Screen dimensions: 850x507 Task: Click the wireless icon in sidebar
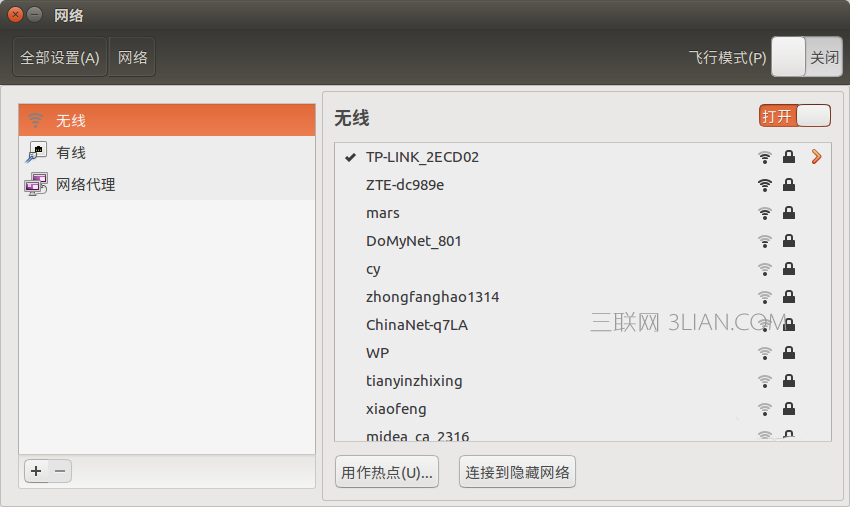(x=36, y=121)
